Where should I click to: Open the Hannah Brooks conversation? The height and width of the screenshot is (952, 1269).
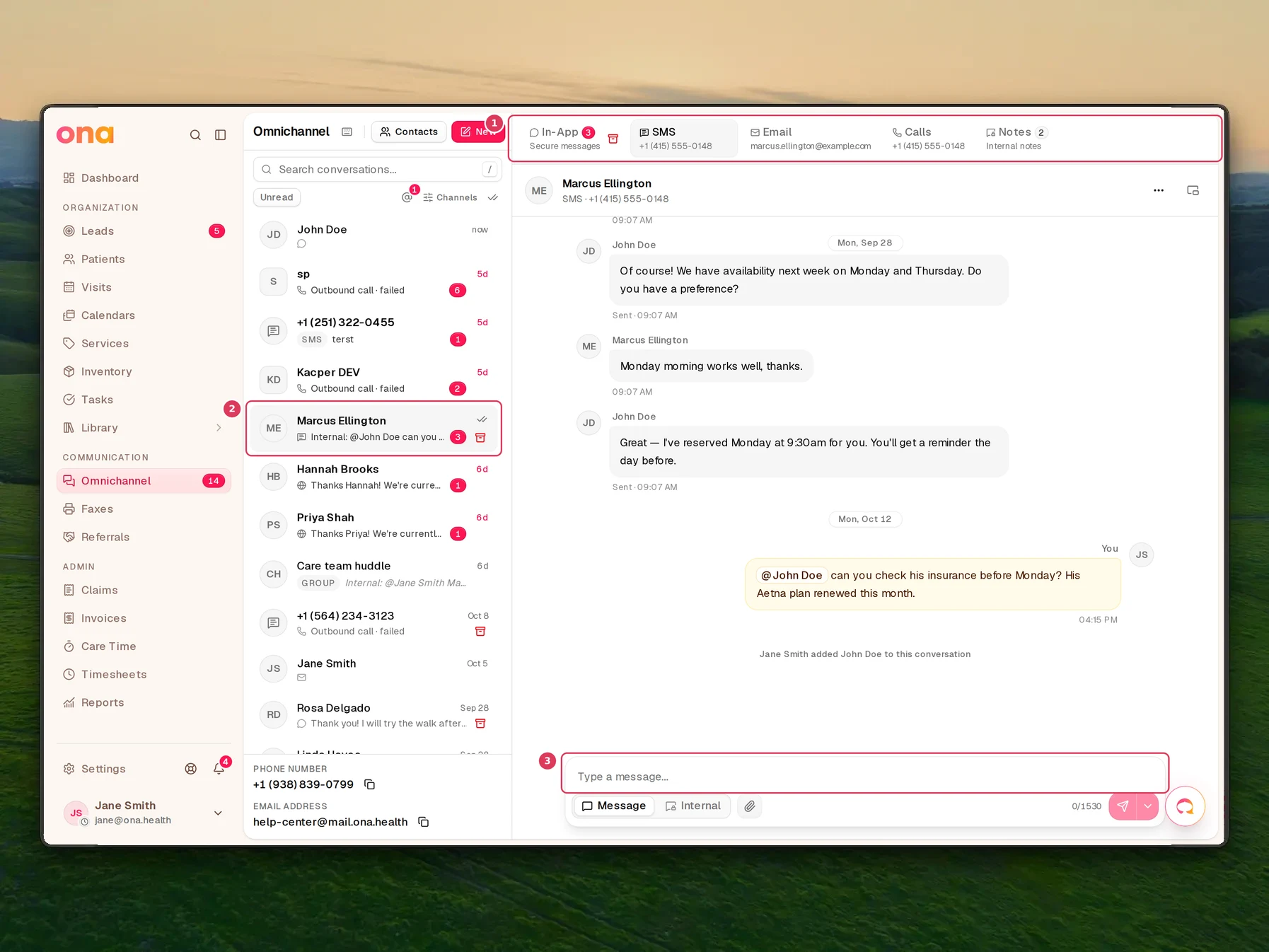[374, 477]
